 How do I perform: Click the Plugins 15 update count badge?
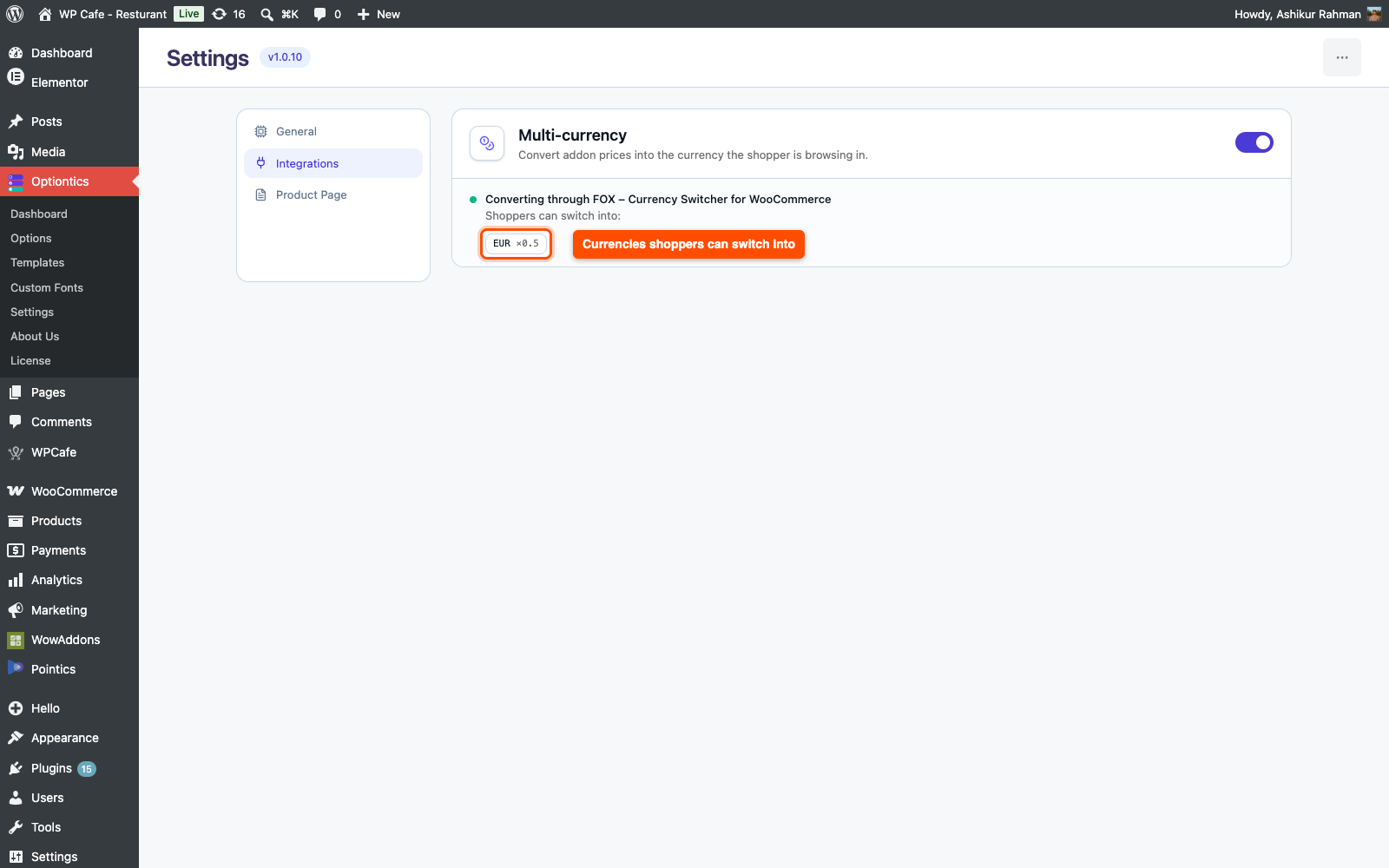pos(87,769)
